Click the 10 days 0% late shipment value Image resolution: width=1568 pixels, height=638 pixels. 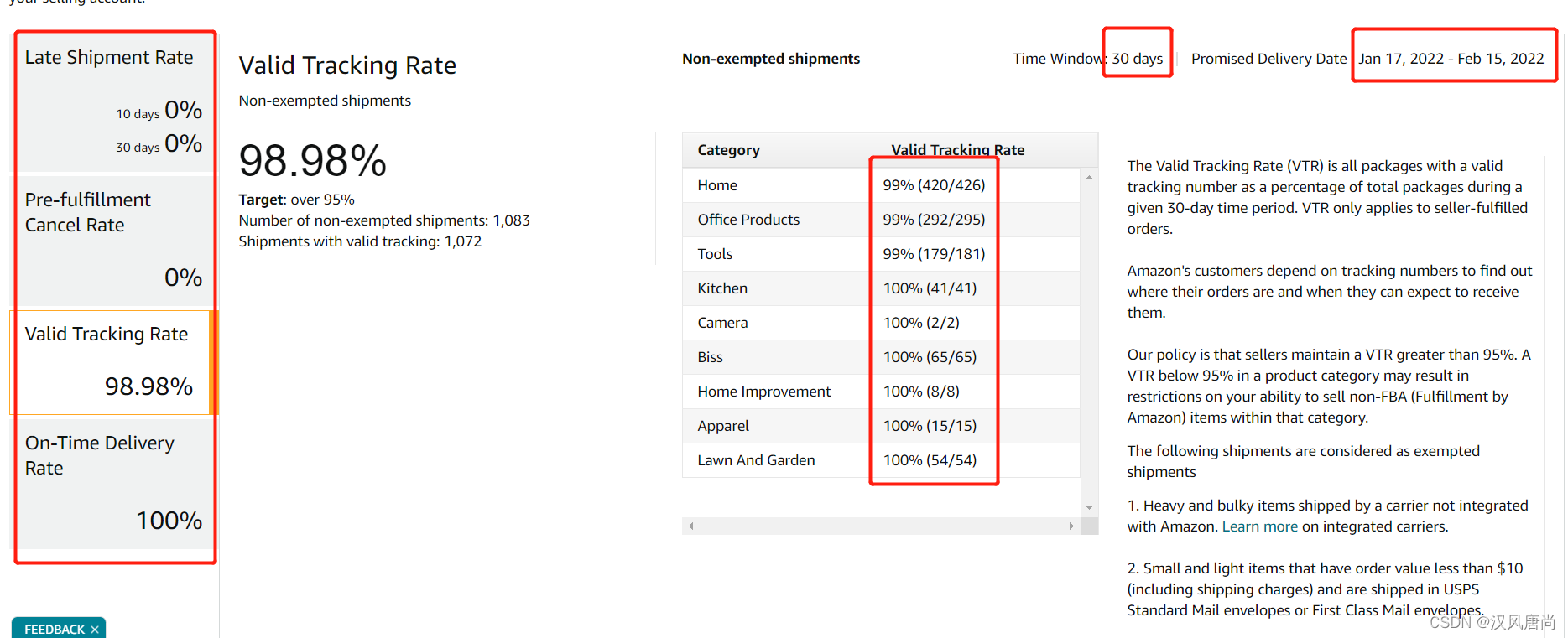coord(159,110)
